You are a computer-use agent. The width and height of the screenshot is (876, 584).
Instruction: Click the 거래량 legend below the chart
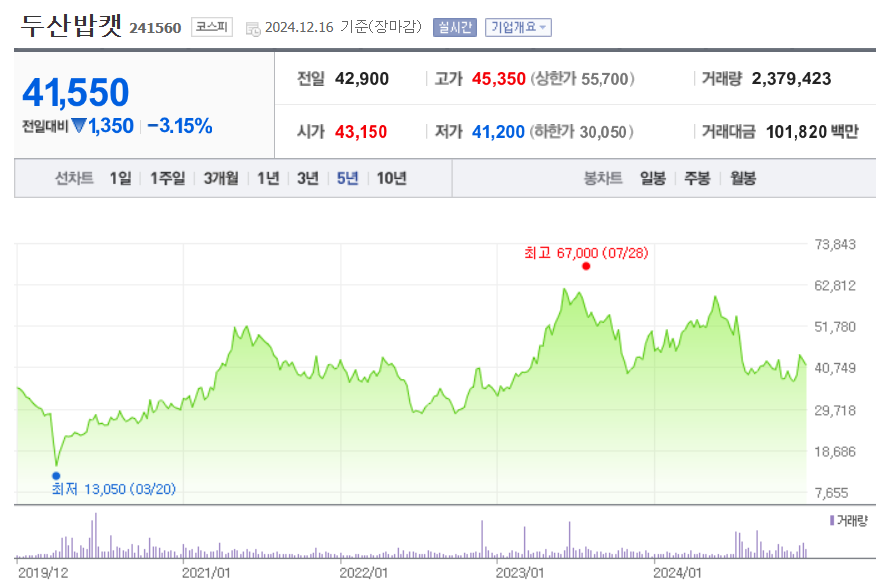pos(849,521)
